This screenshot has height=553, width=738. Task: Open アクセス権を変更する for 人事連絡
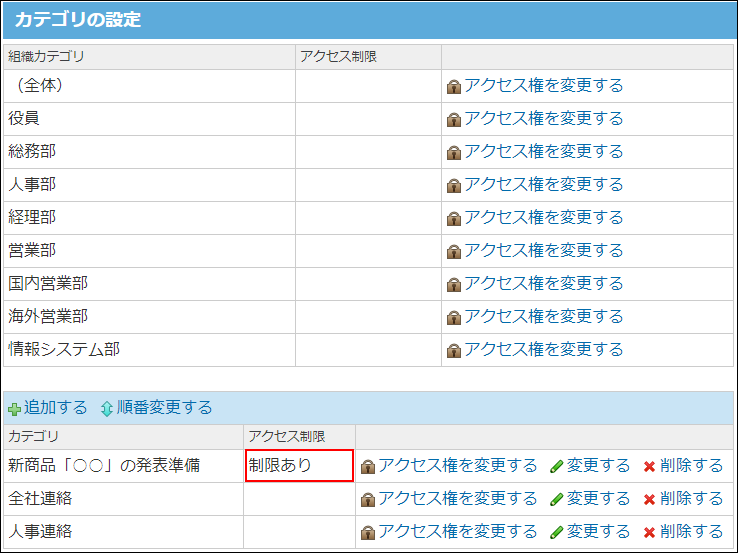point(457,531)
